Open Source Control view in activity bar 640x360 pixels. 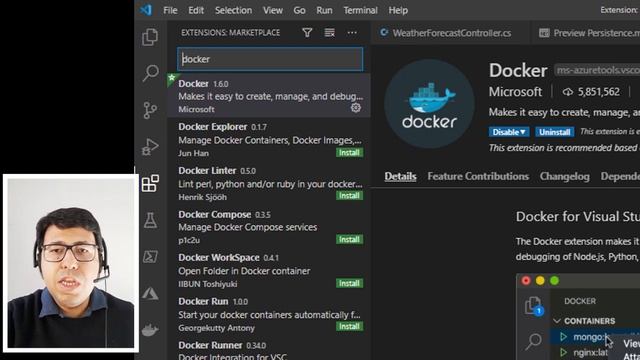150,110
